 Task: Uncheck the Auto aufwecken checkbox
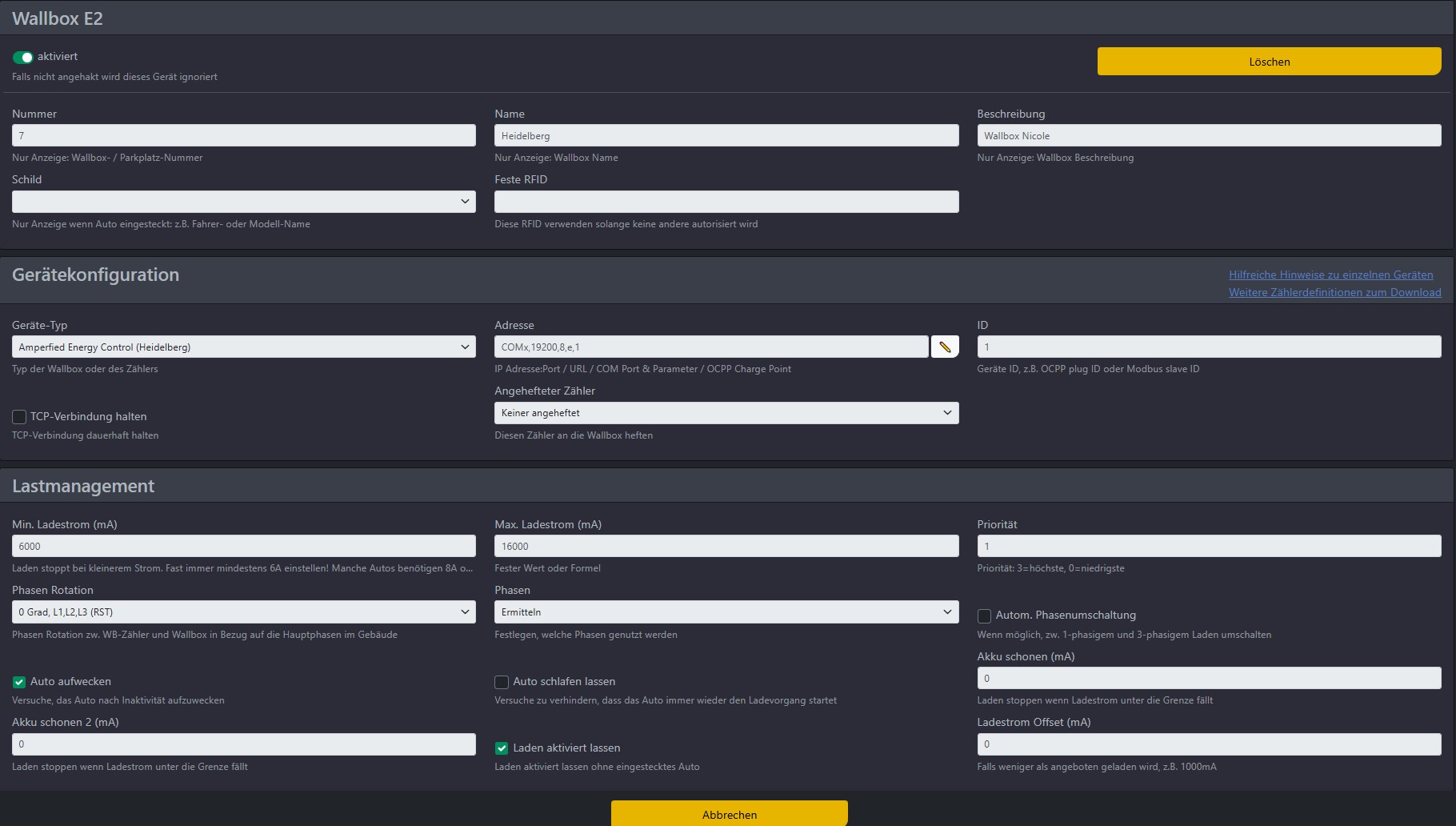pos(19,682)
